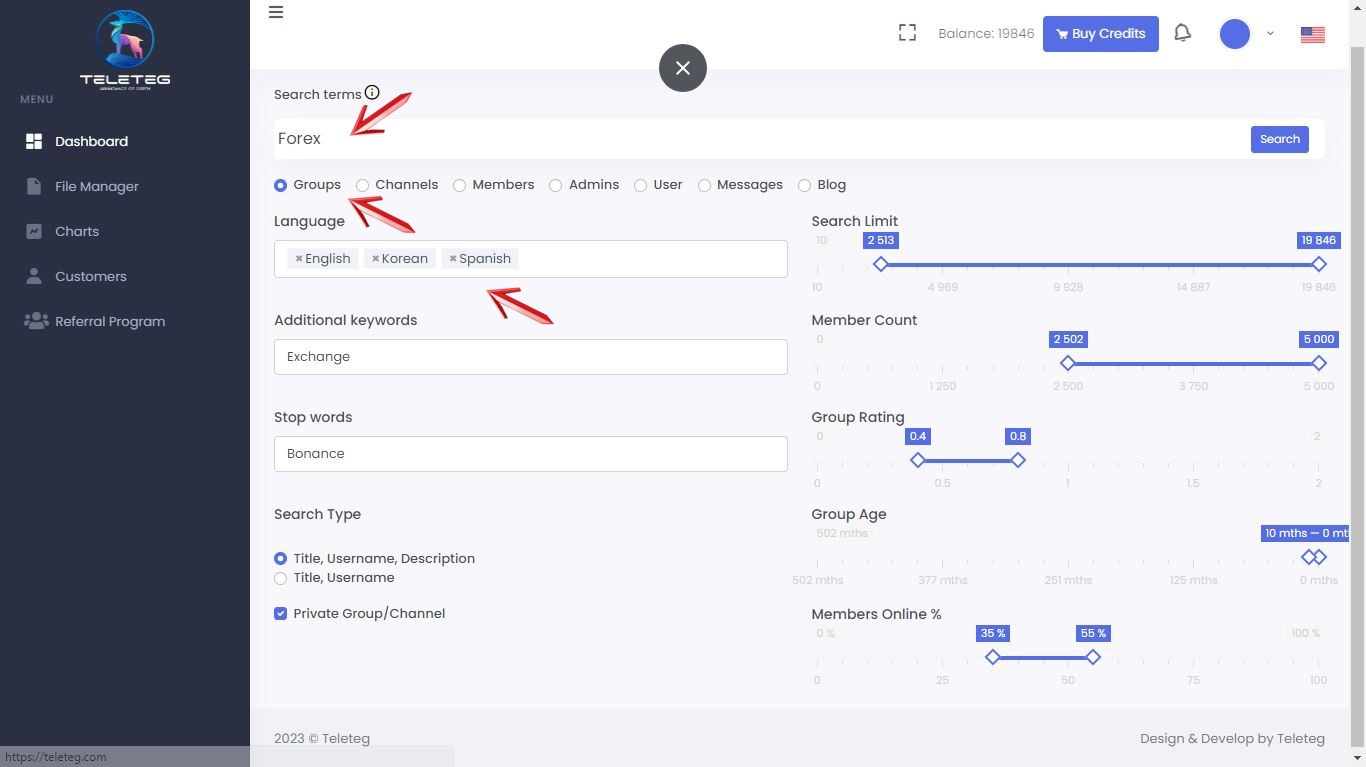Open File Manager in the sidebar
This screenshot has height=767, width=1366.
(x=96, y=186)
